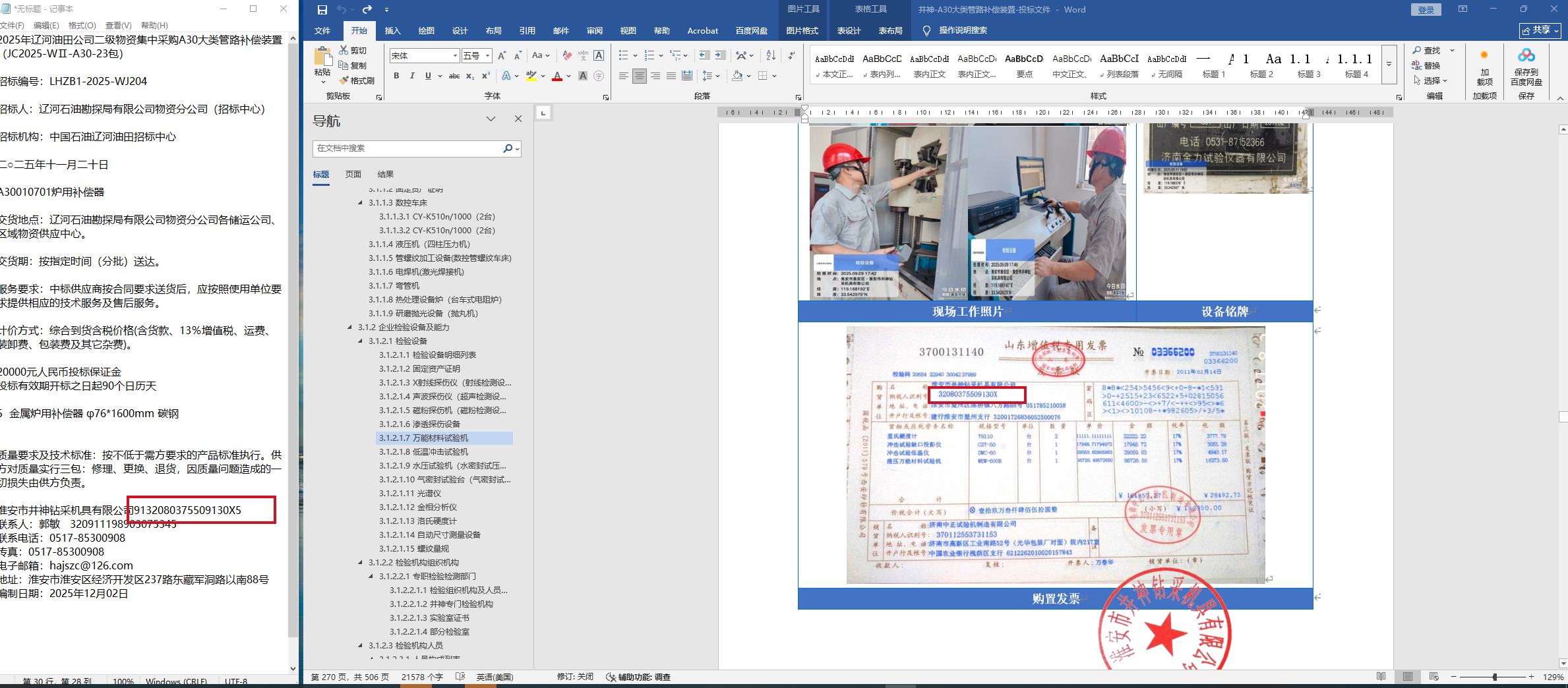This screenshot has width=1568, height=688.
Task: Click the 共享 share button
Action: pyautogui.click(x=1540, y=30)
